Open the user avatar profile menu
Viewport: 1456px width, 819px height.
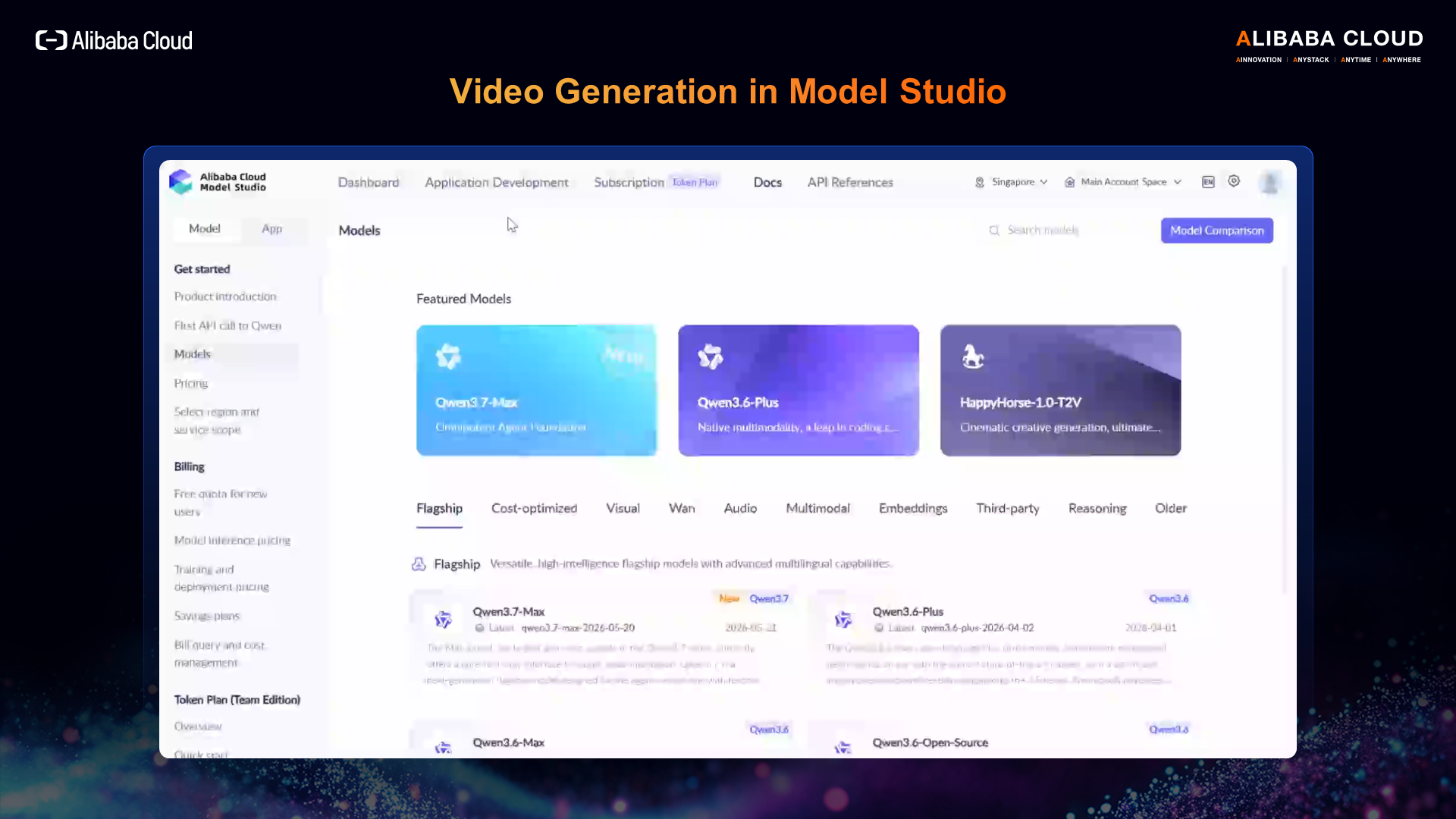pos(1270,182)
